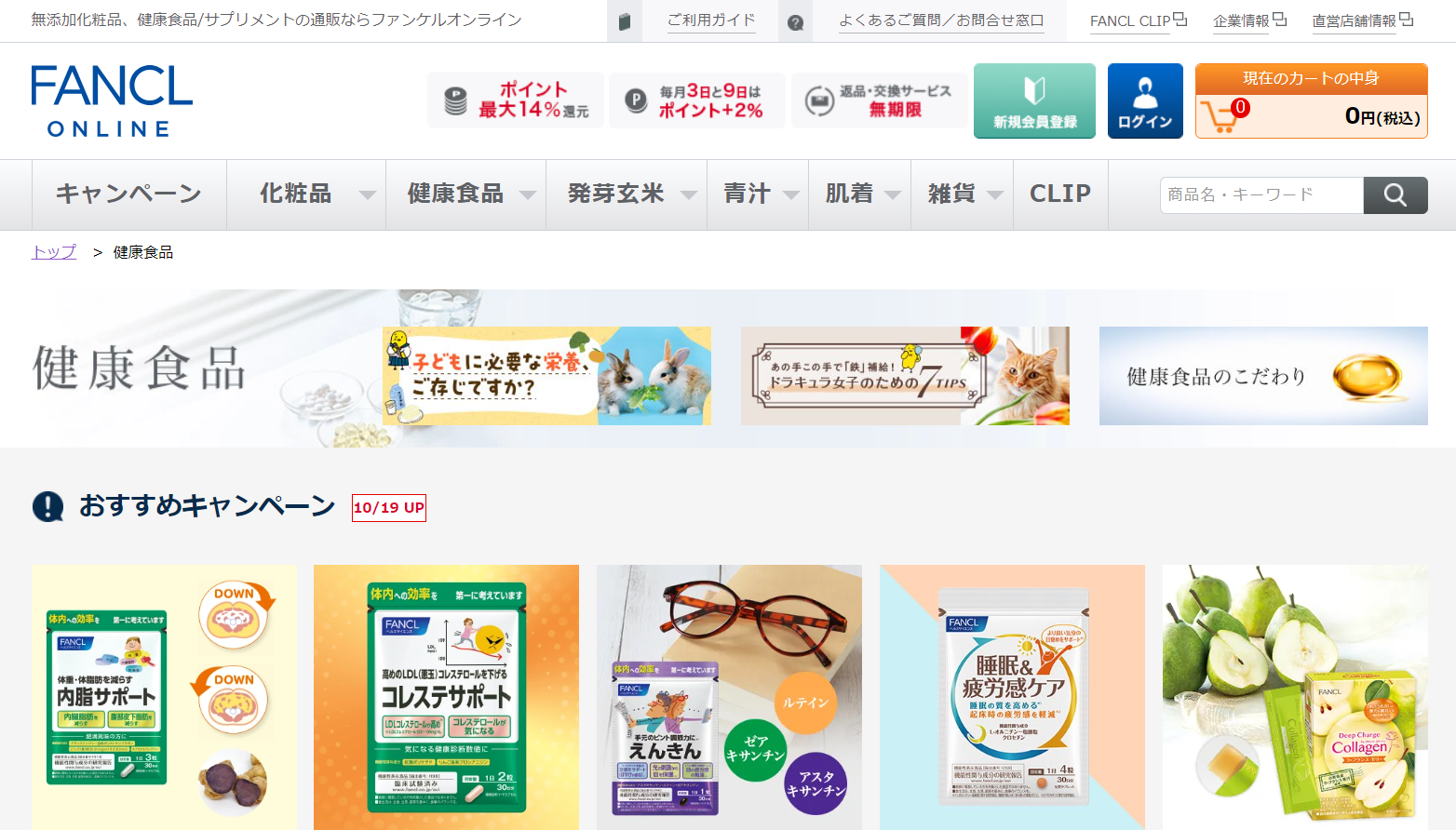The height and width of the screenshot is (830, 1456).
Task: Open the 健康食品のこだわり banner
Action: (x=1263, y=376)
